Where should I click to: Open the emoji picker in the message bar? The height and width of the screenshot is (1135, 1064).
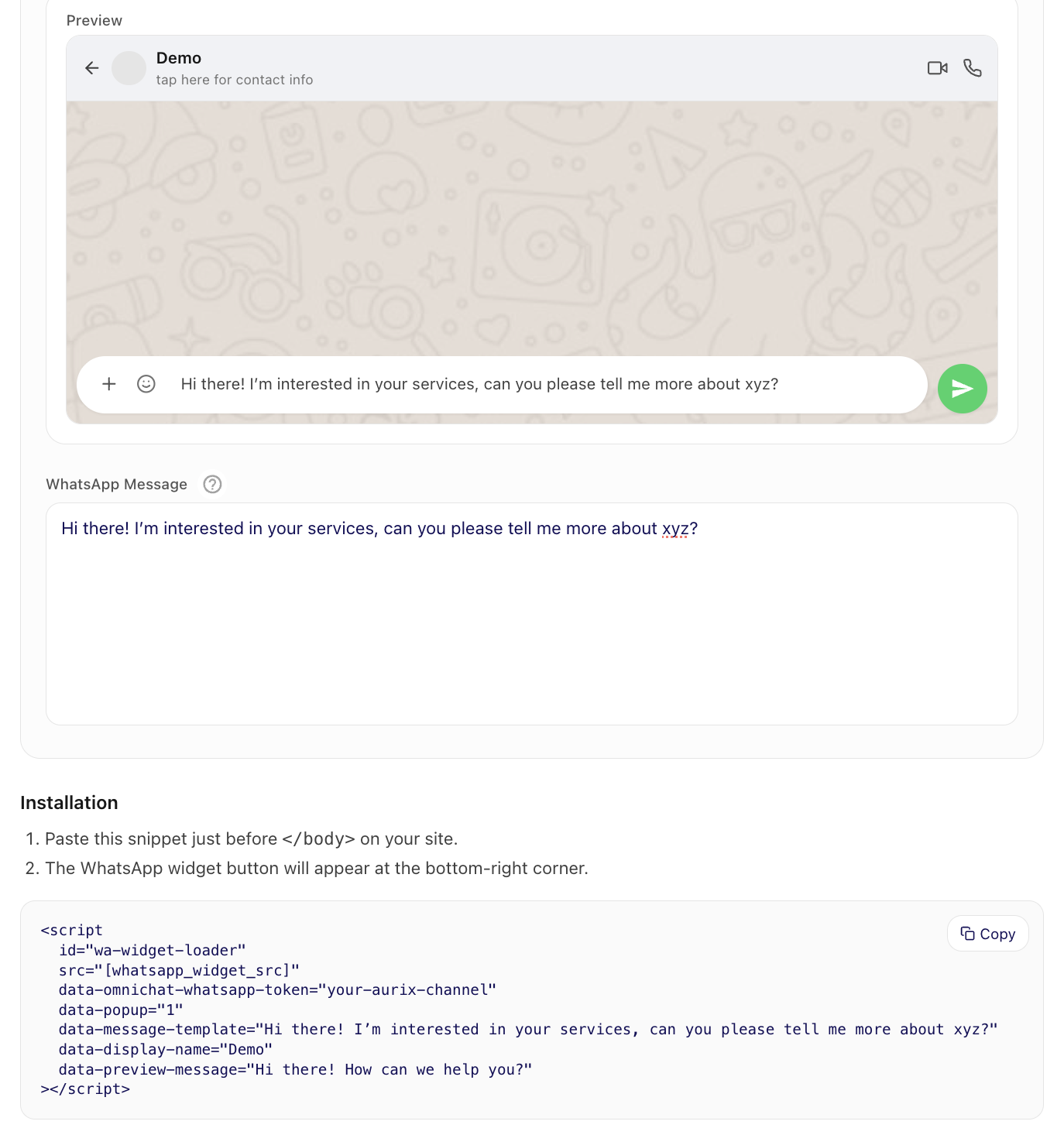point(146,384)
